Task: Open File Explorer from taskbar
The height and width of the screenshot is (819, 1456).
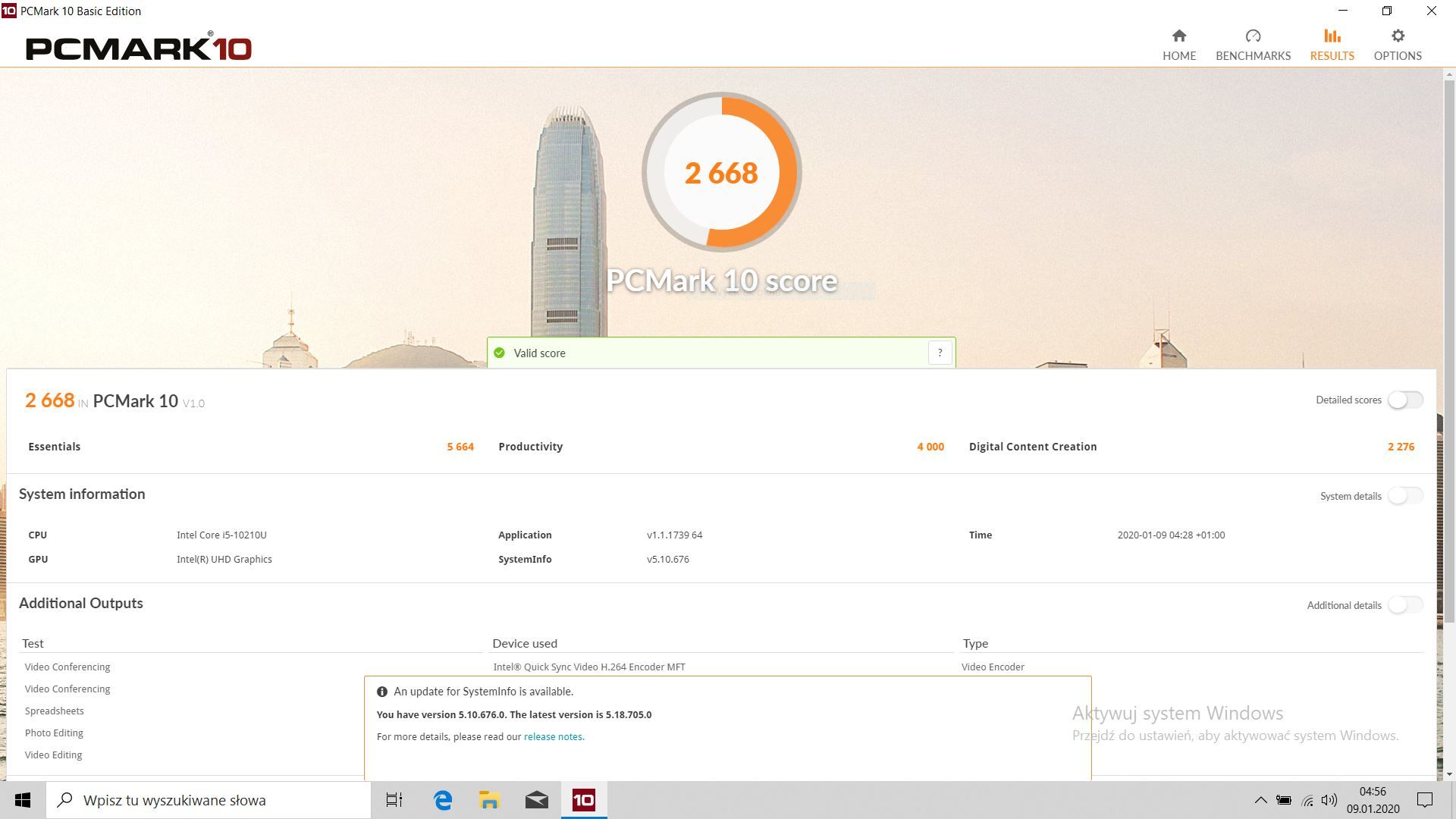Action: (489, 800)
